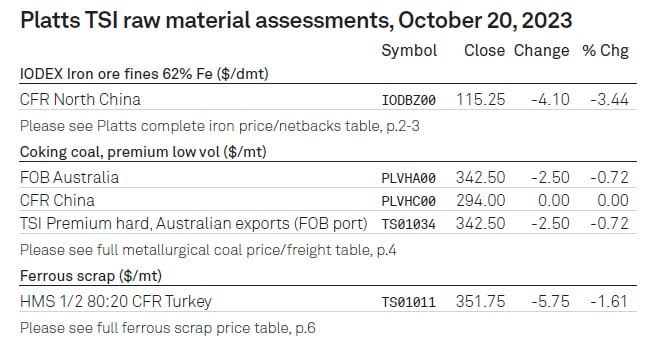The height and width of the screenshot is (361, 663).
Task: Select the Close column header
Action: [484, 50]
